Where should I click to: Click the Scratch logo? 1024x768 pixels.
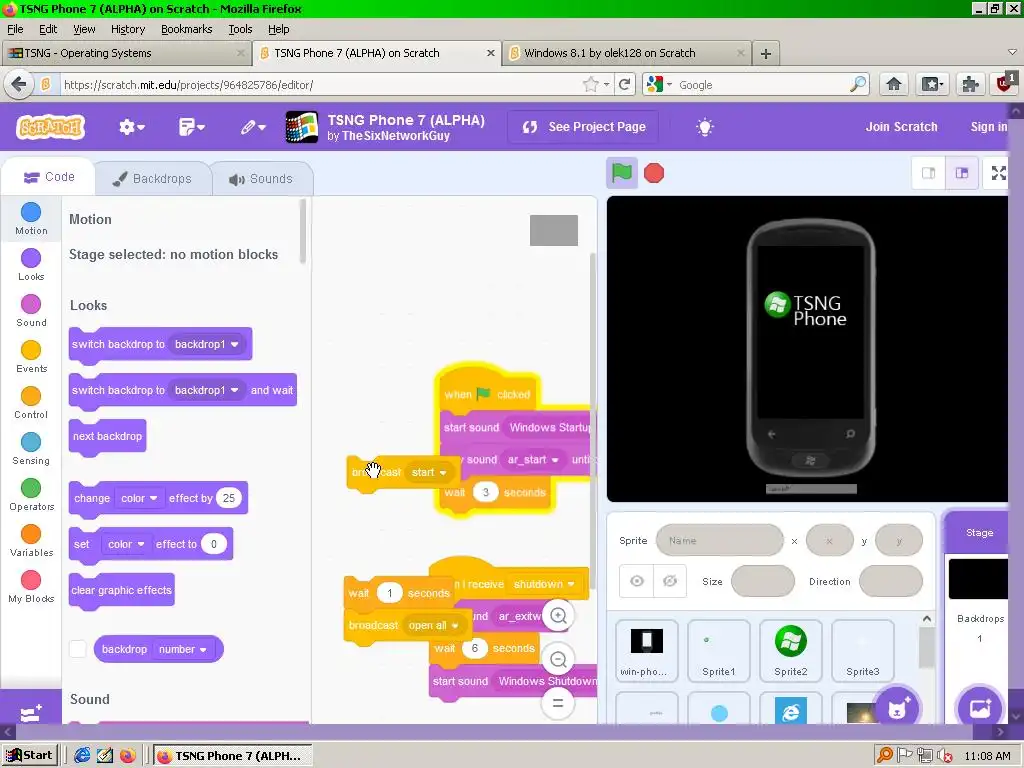pyautogui.click(x=51, y=127)
